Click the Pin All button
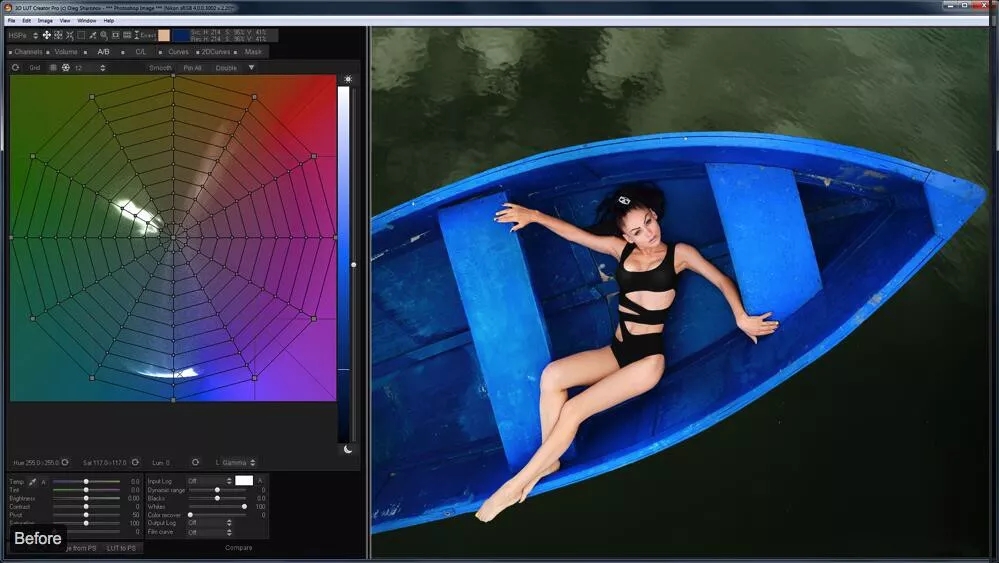 192,68
